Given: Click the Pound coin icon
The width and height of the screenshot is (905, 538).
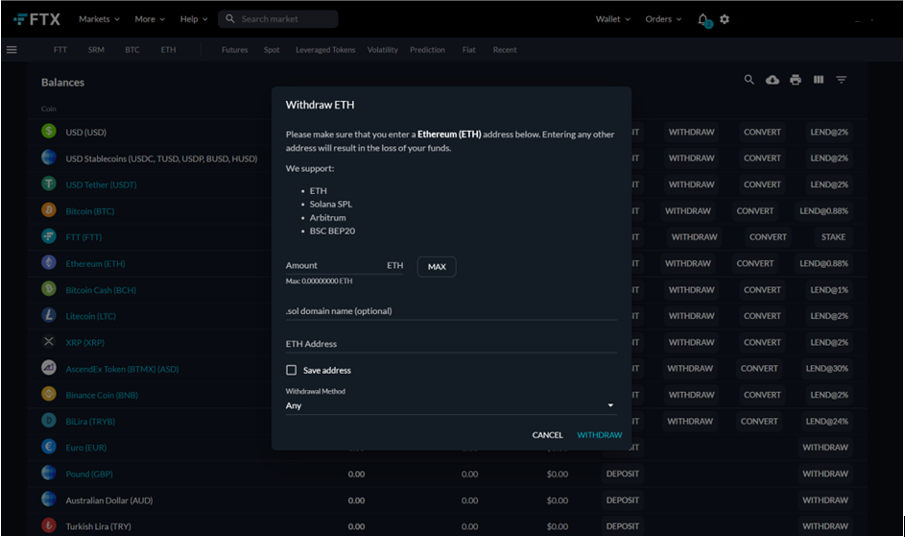Looking at the screenshot, I should (49, 473).
